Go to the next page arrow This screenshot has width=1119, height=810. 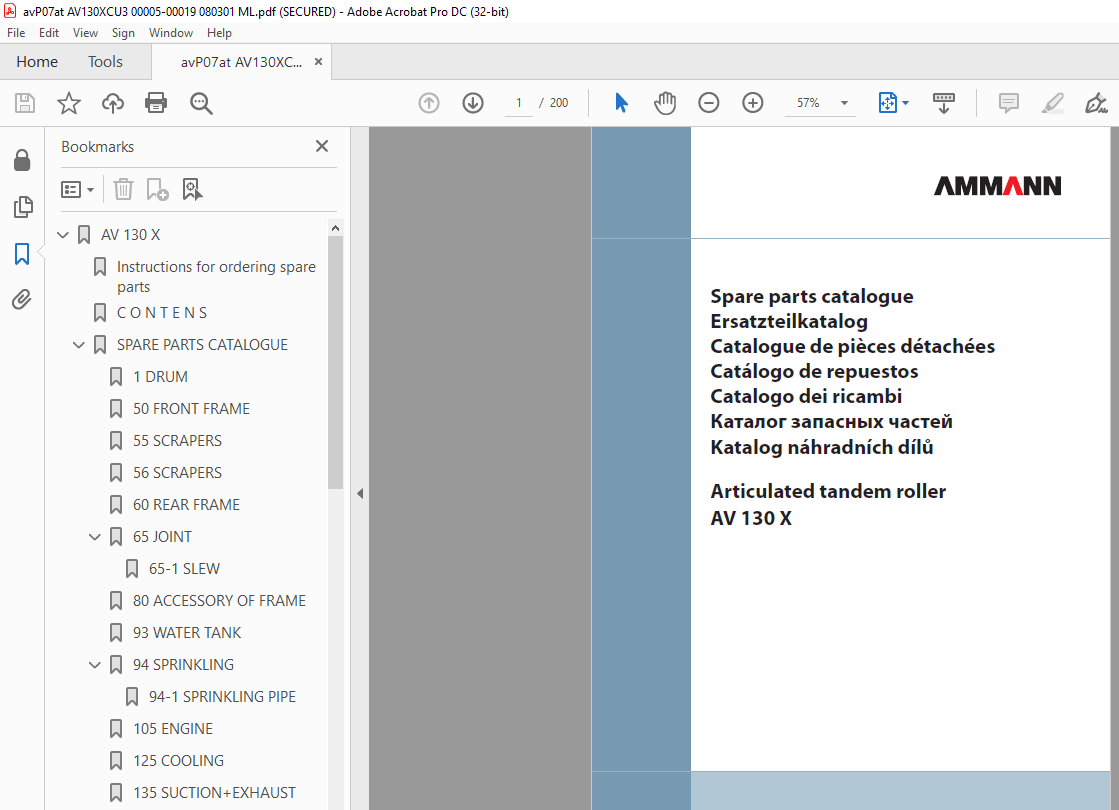[x=473, y=103]
